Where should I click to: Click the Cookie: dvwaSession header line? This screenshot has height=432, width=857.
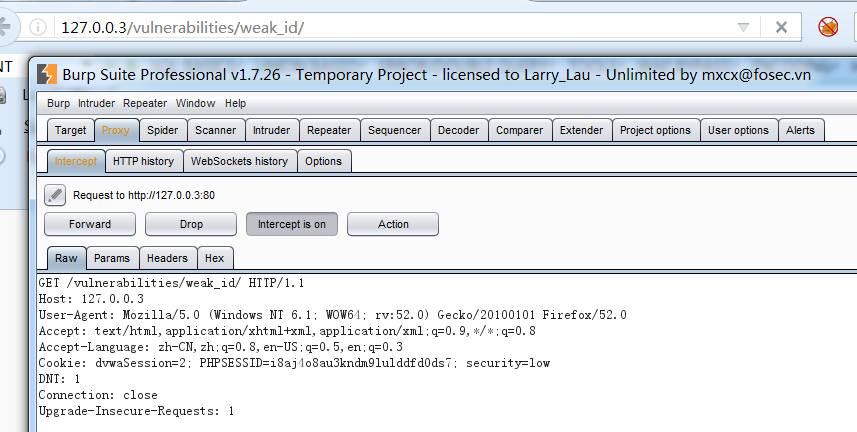pos(294,363)
